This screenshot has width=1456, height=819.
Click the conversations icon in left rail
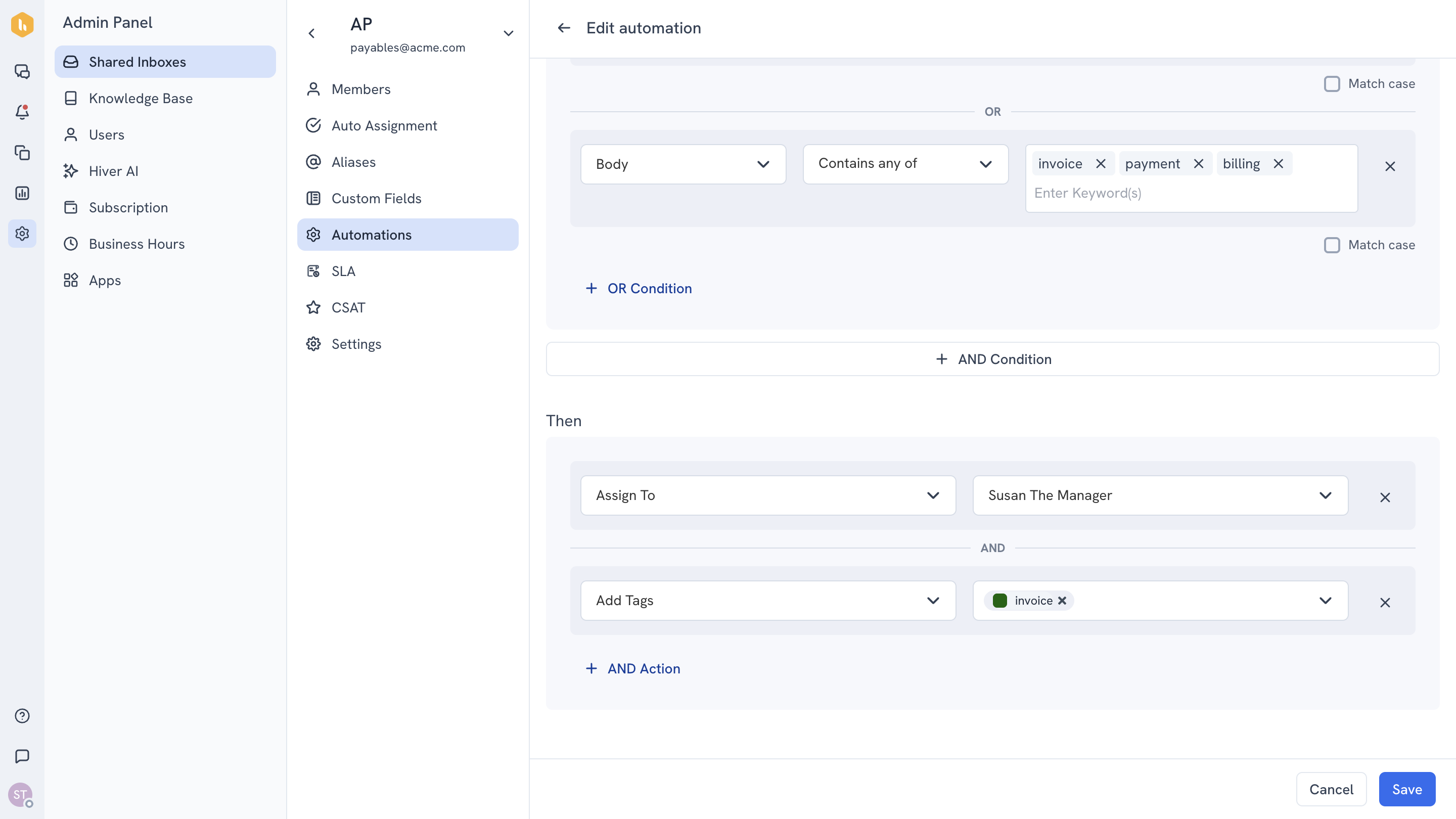[22, 72]
